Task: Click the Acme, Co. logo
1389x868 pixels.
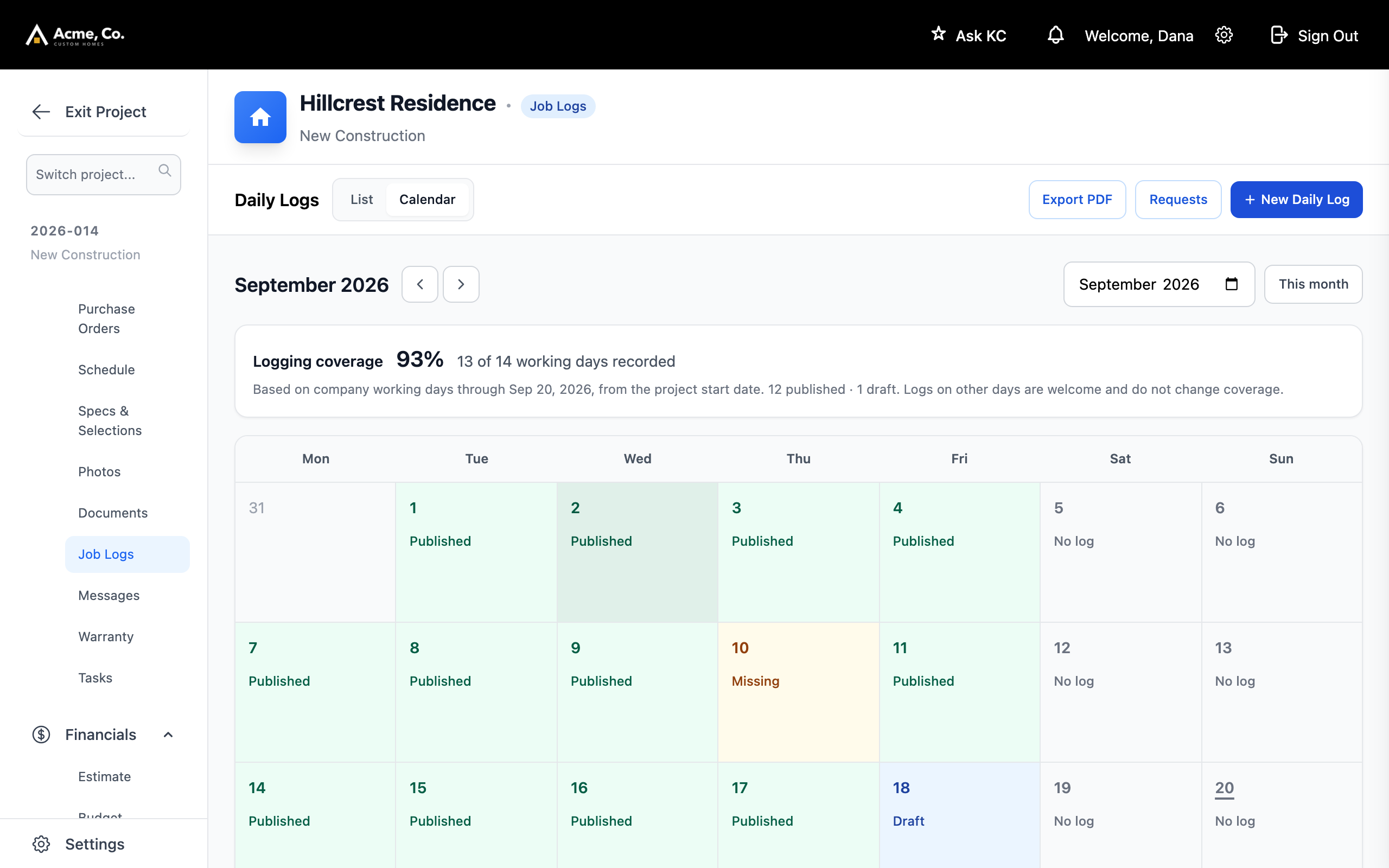Action: (x=75, y=35)
